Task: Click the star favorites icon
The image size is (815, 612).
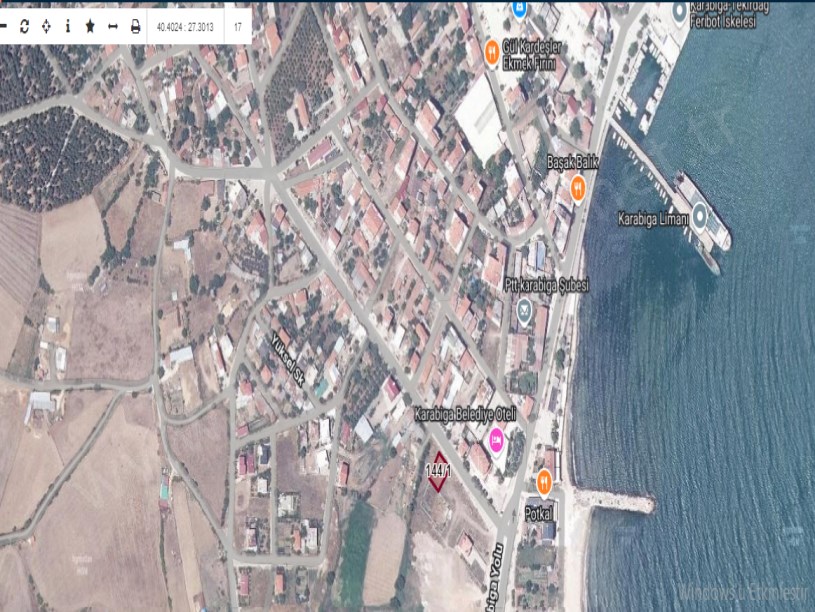Action: pos(90,26)
